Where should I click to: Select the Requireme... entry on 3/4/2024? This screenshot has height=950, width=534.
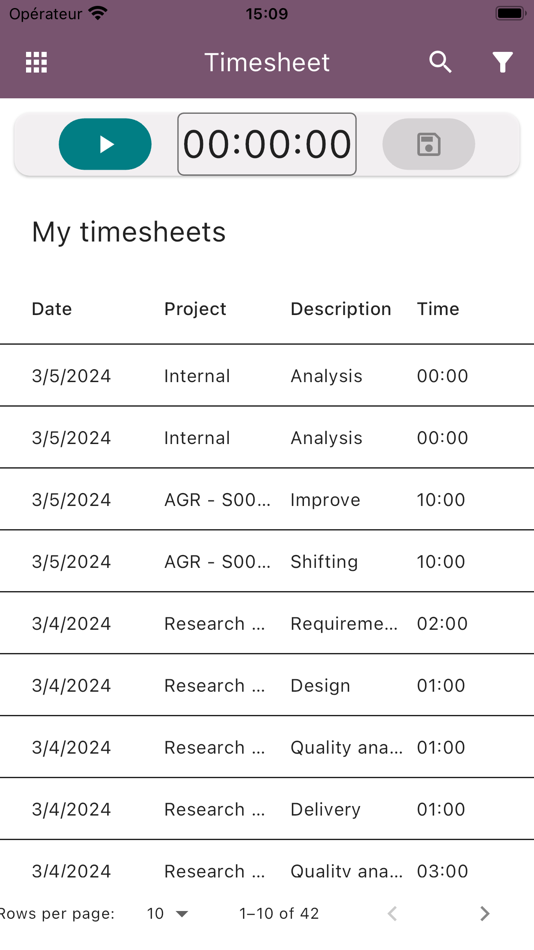coord(267,623)
